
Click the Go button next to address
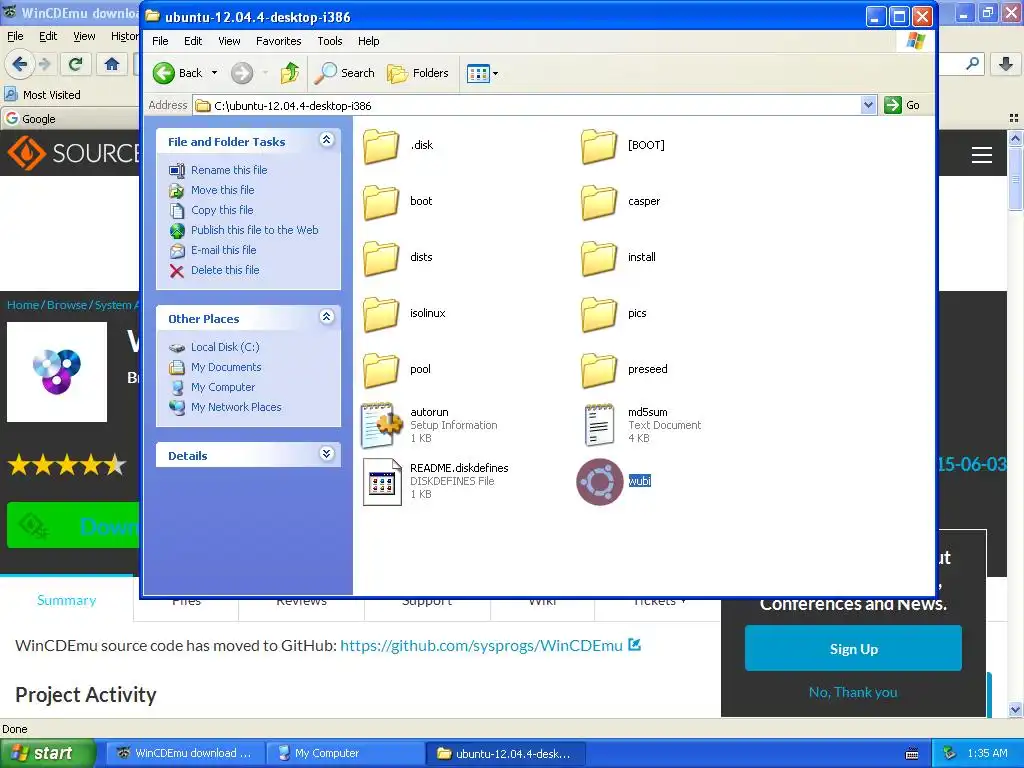coord(903,105)
